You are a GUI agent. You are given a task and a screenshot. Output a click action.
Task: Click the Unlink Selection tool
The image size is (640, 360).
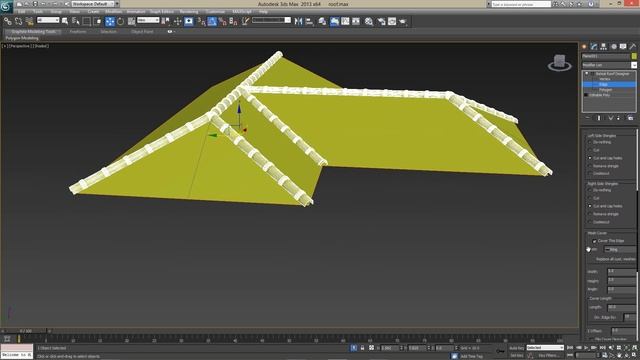pyautogui.click(x=18, y=21)
